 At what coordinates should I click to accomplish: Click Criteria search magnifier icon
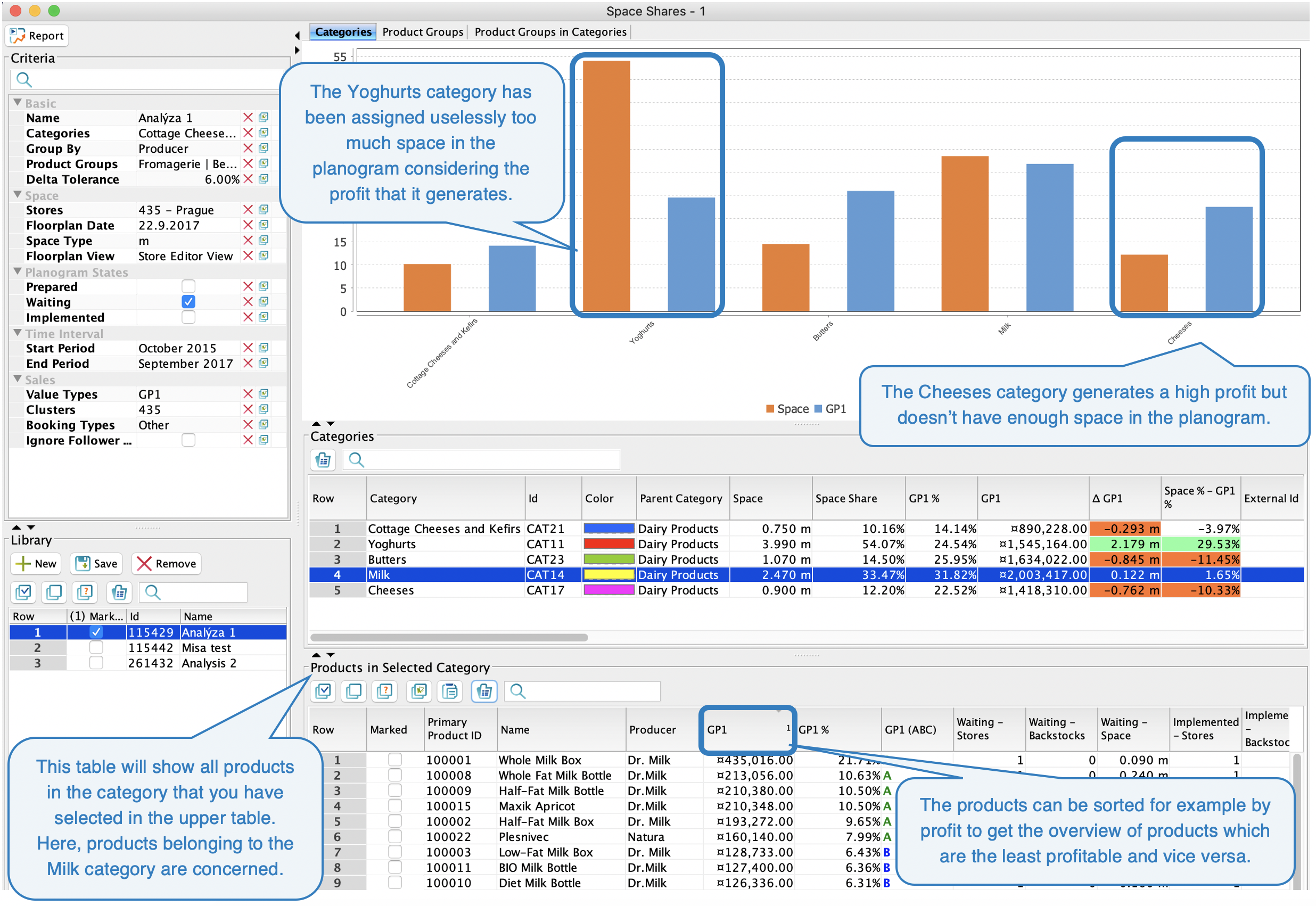point(24,80)
